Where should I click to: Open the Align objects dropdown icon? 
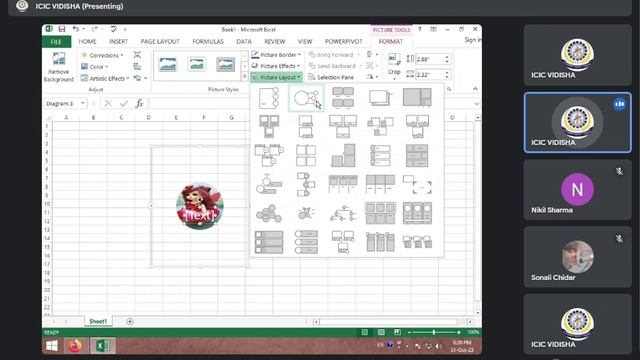click(372, 54)
